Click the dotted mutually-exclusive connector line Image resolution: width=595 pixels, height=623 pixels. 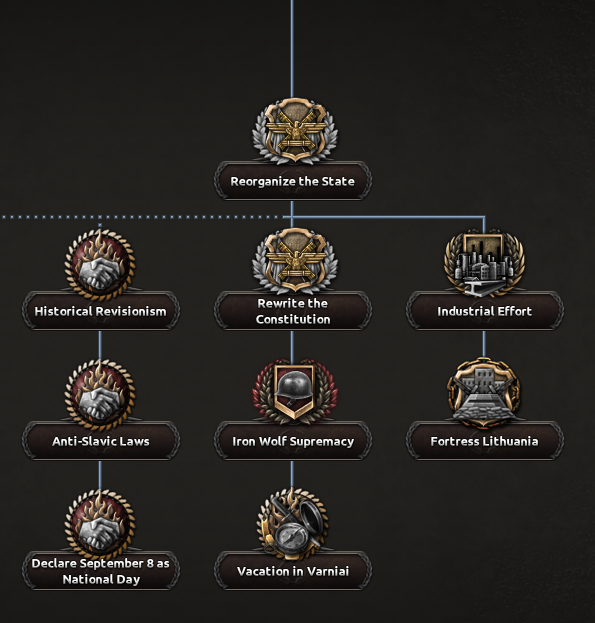pyautogui.click(x=143, y=217)
